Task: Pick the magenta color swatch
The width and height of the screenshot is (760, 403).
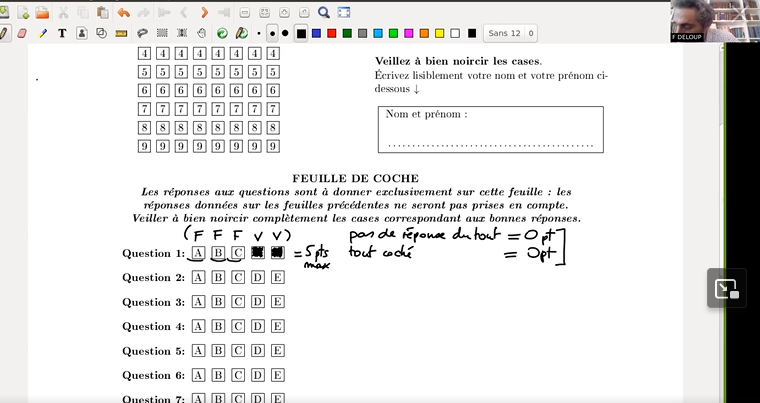Action: point(409,33)
